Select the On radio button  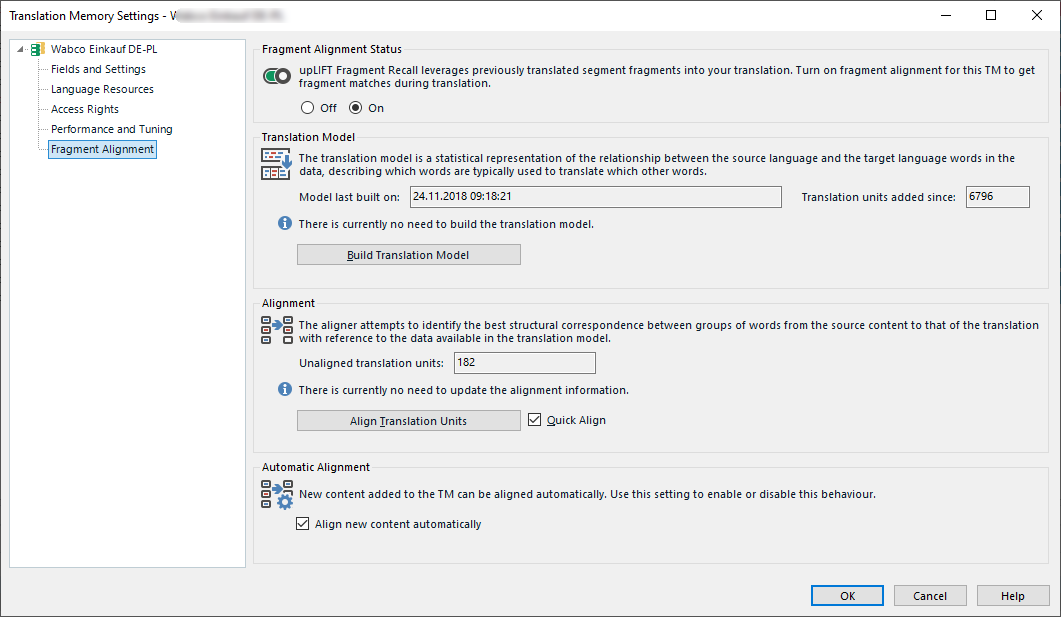355,108
